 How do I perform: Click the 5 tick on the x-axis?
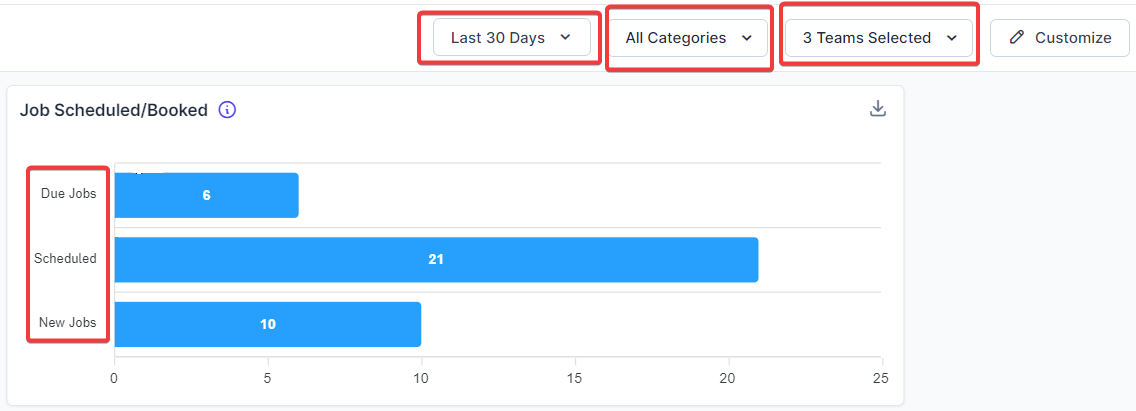coord(267,379)
